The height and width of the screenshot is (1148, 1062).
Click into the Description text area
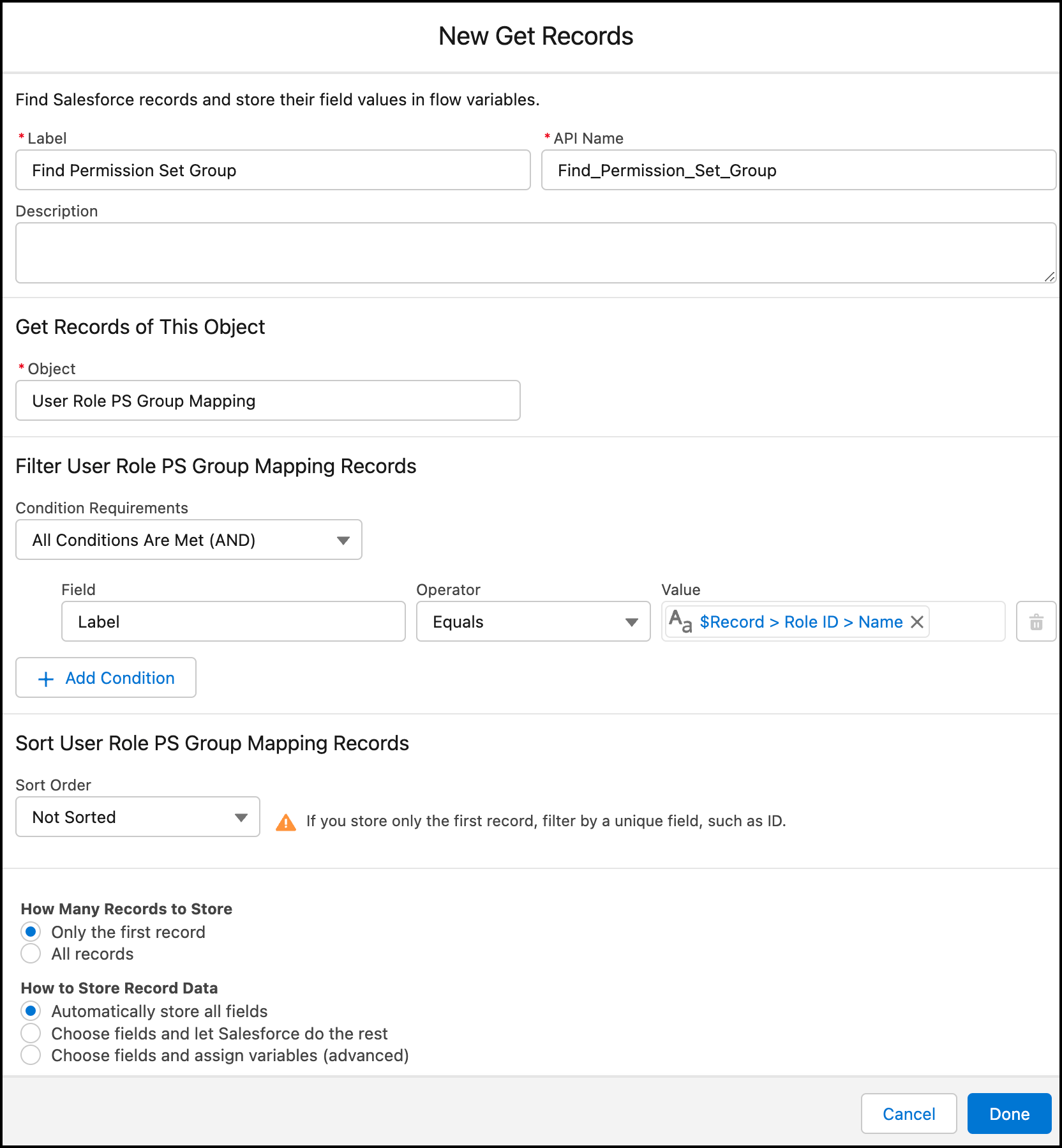pyautogui.click(x=535, y=253)
